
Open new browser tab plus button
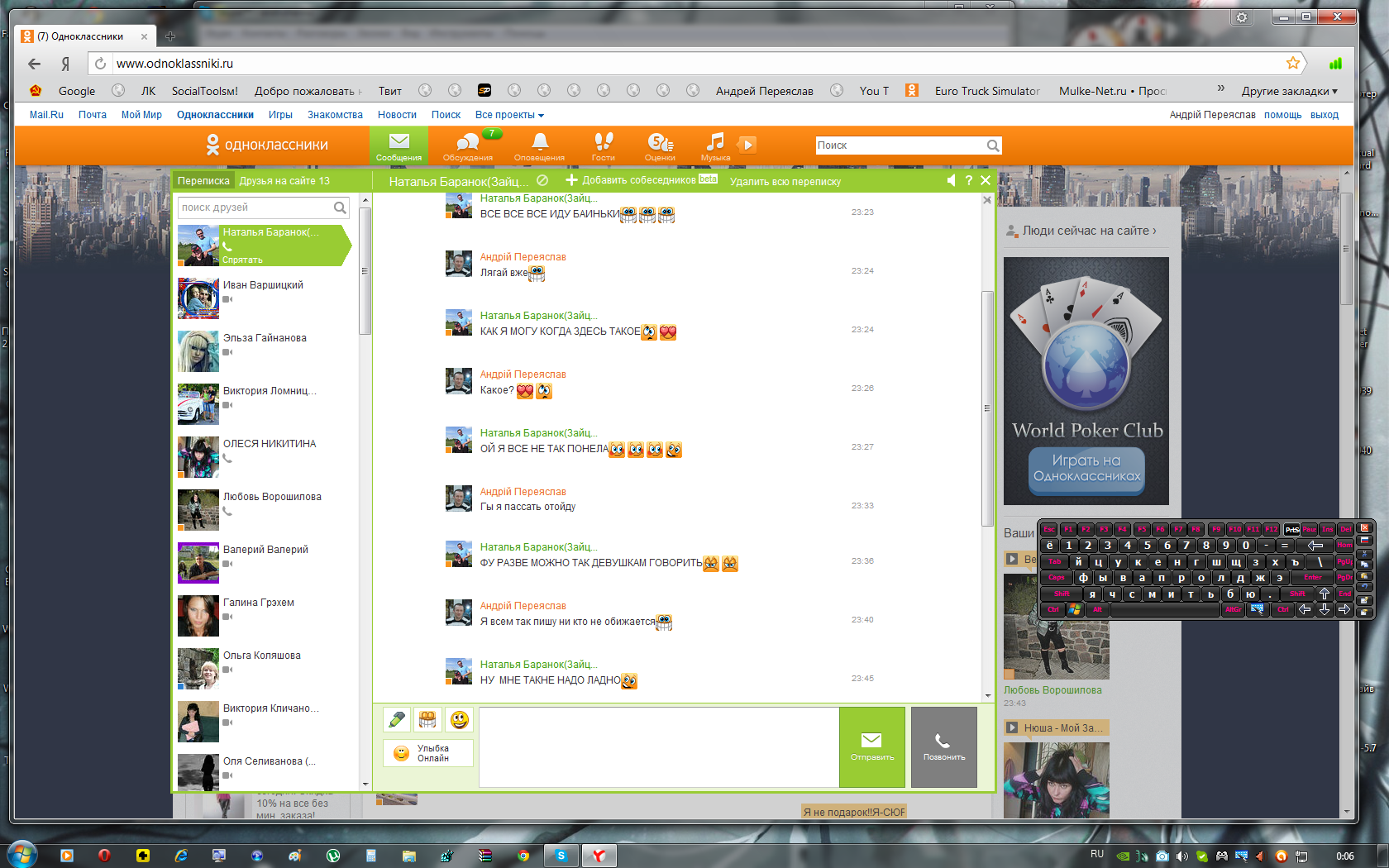[x=170, y=36]
